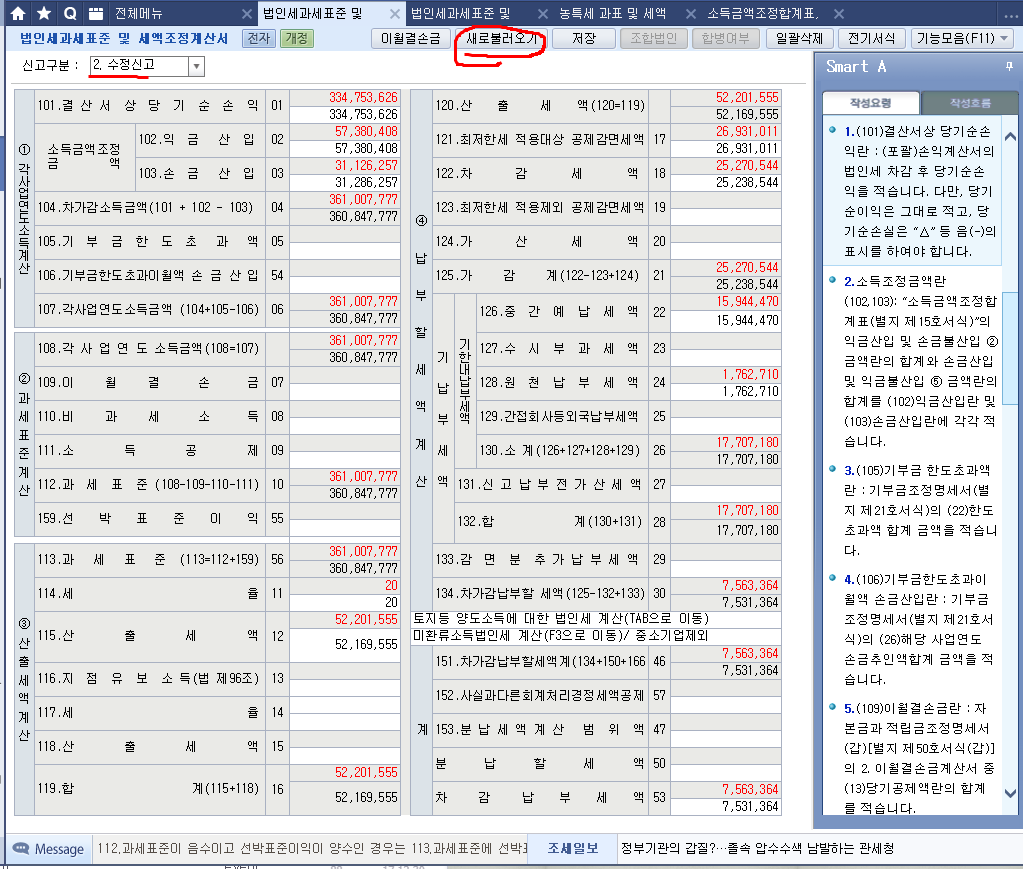Click 129.간접회사등외국납부세액 input field

(725, 425)
